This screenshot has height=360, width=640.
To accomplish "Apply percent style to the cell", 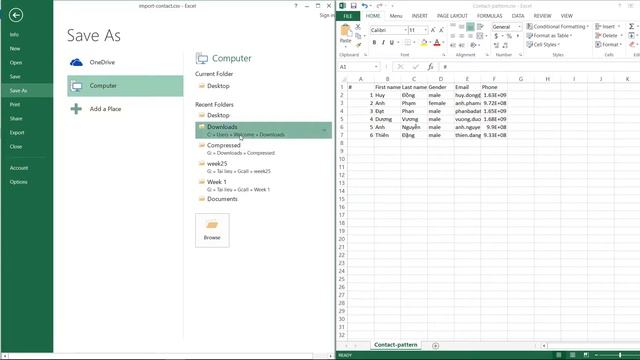I will pos(509,36).
